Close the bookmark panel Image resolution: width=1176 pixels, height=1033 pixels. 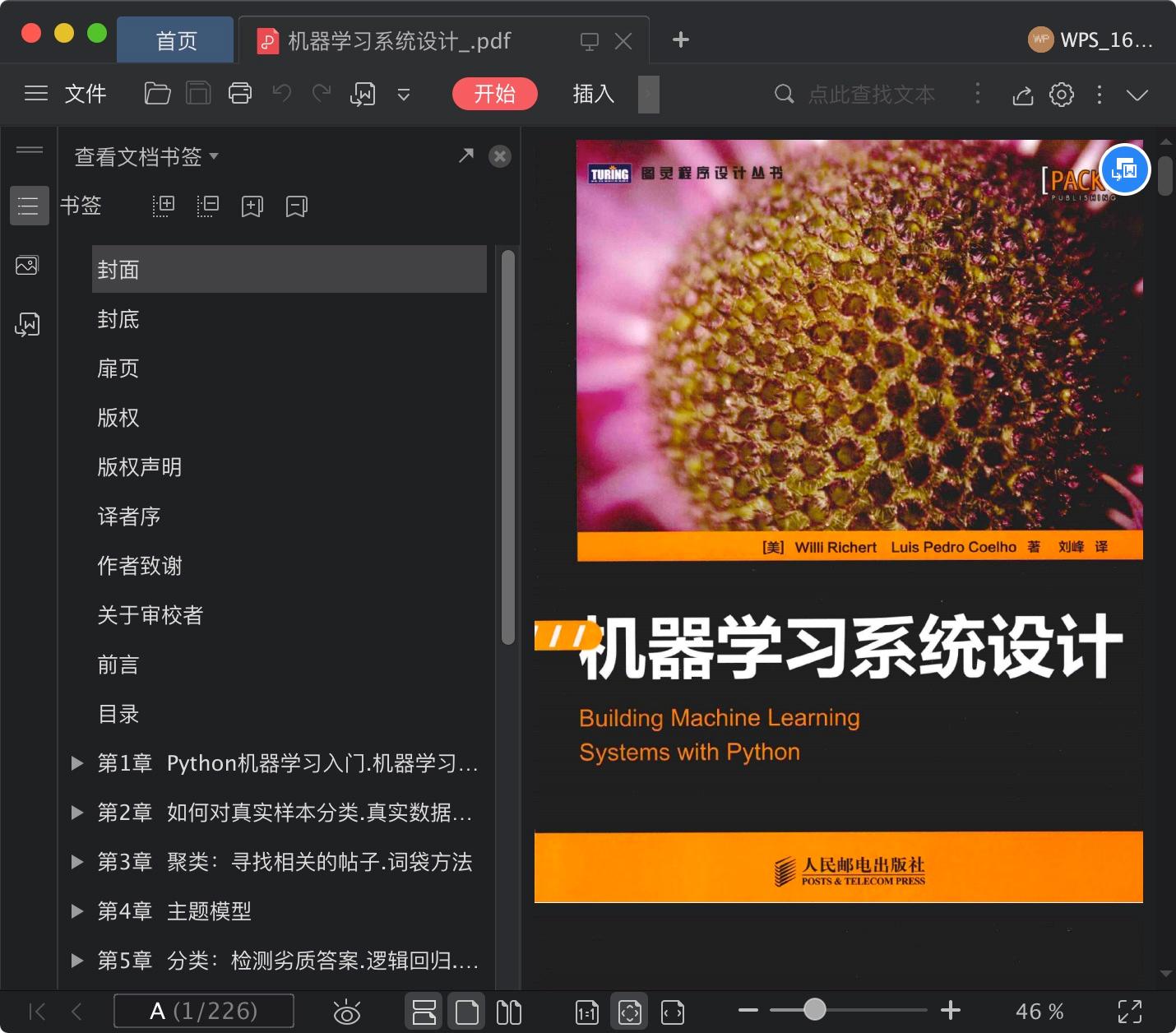click(500, 156)
